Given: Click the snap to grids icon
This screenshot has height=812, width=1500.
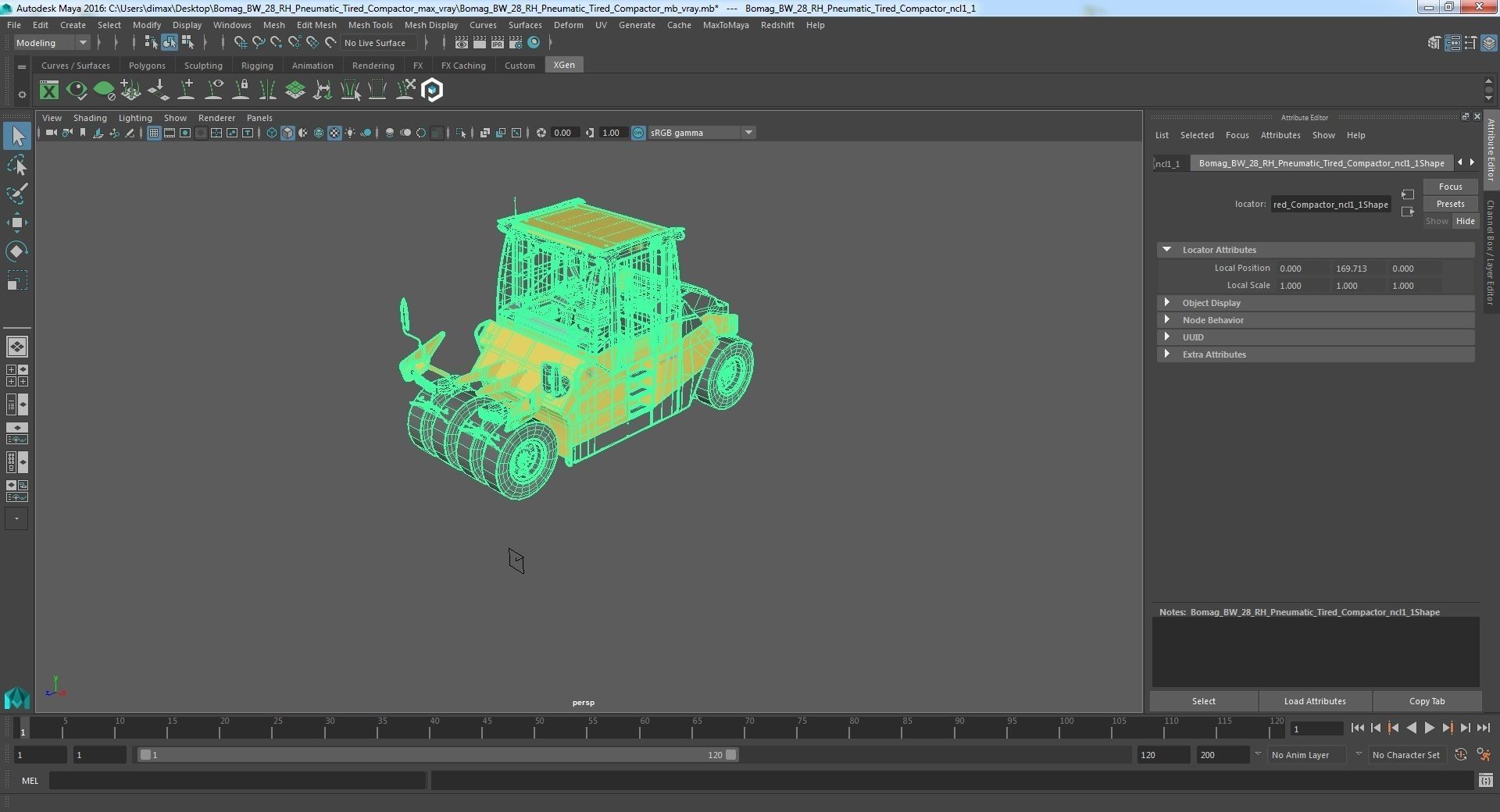Looking at the screenshot, I should 240,43.
